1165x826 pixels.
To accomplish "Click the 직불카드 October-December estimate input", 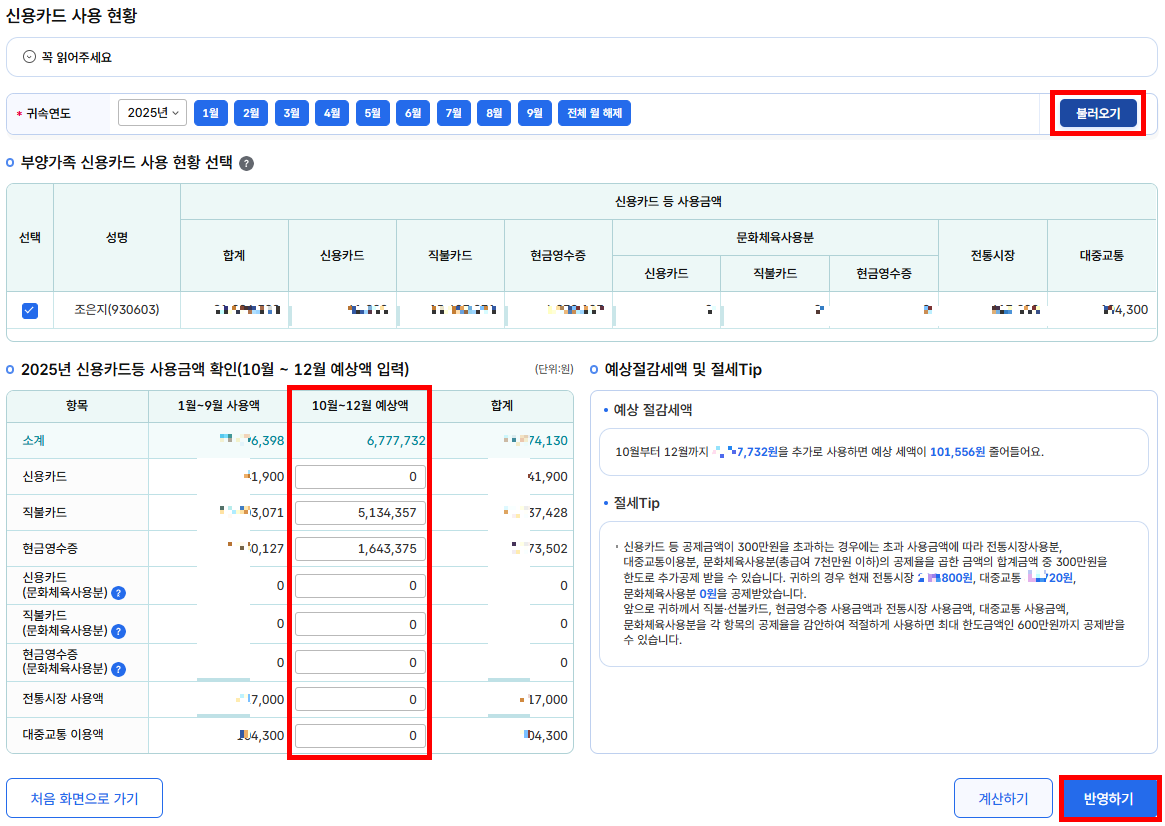I will click(359, 513).
